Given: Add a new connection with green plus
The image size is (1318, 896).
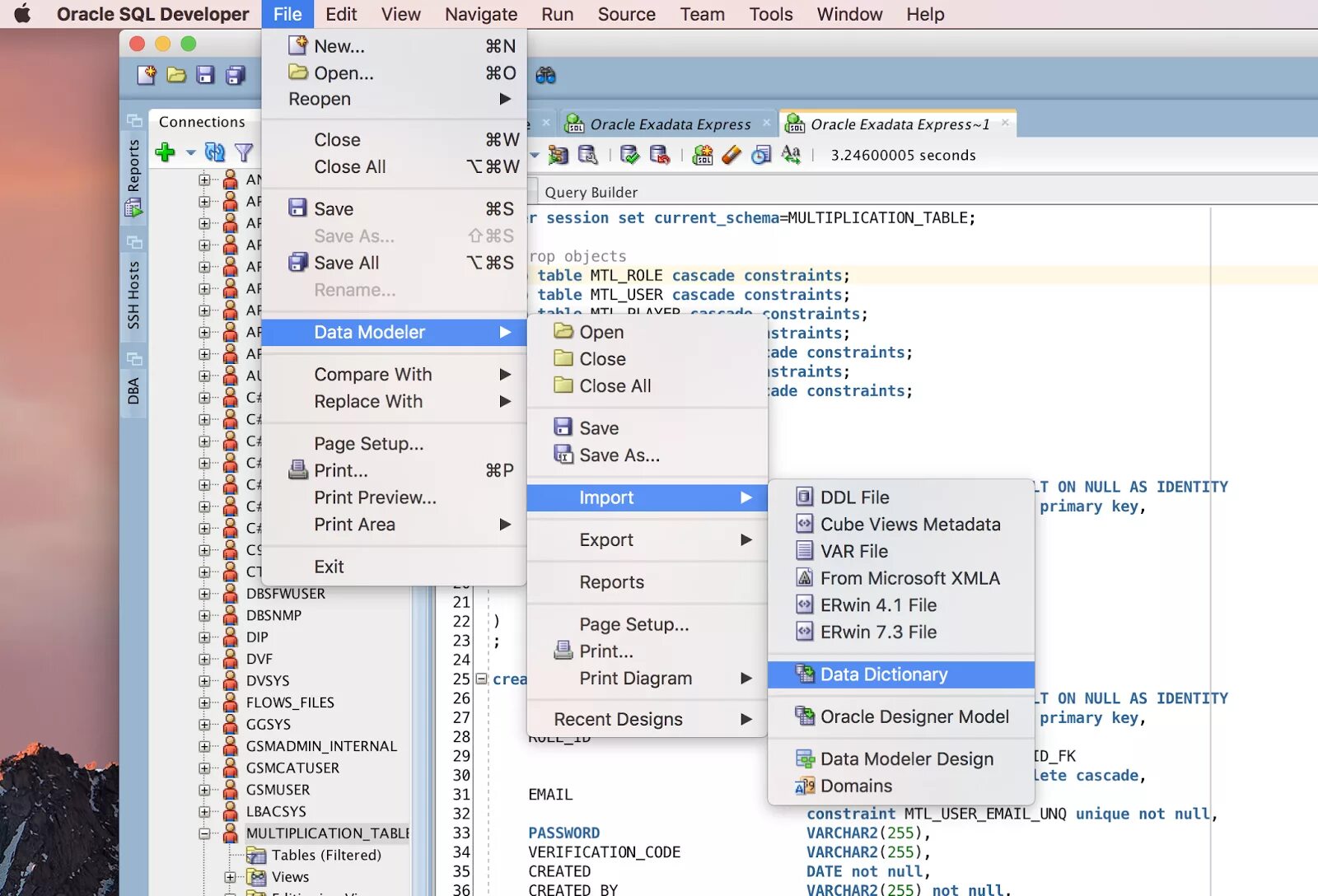Looking at the screenshot, I should pyautogui.click(x=165, y=152).
